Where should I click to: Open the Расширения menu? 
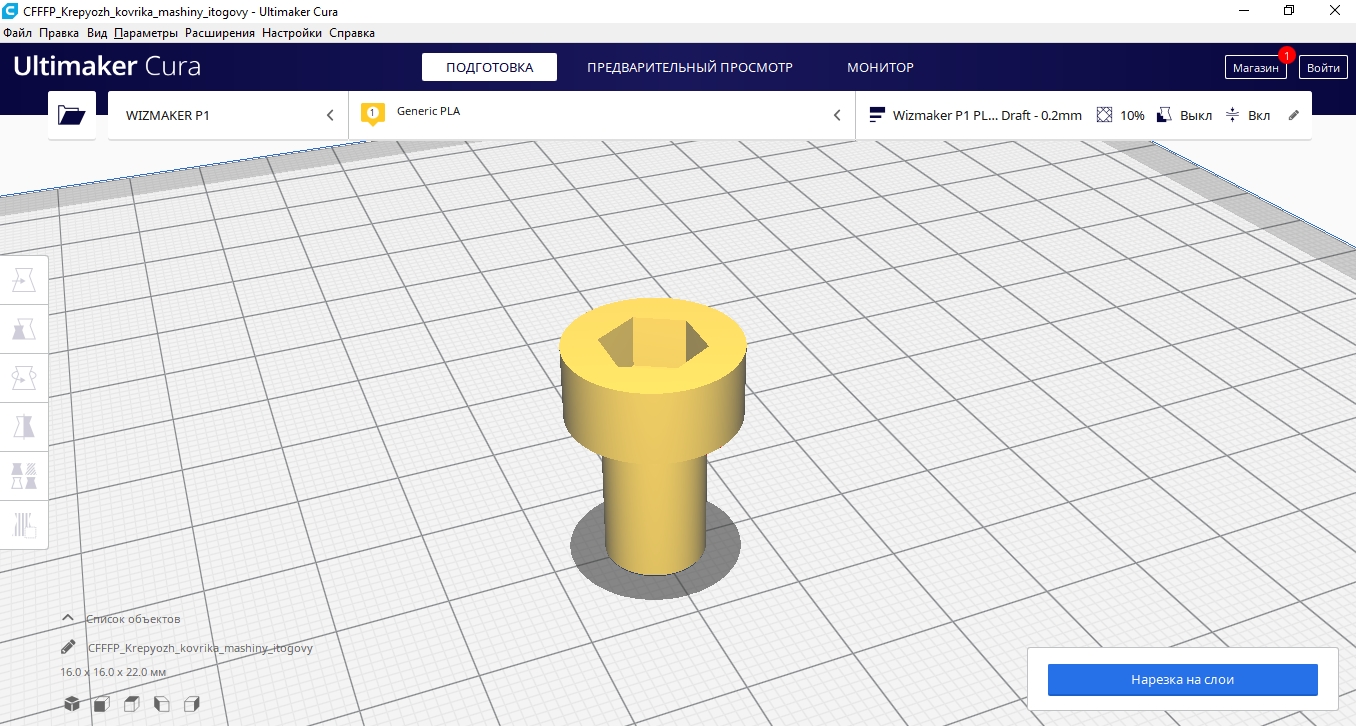(220, 33)
